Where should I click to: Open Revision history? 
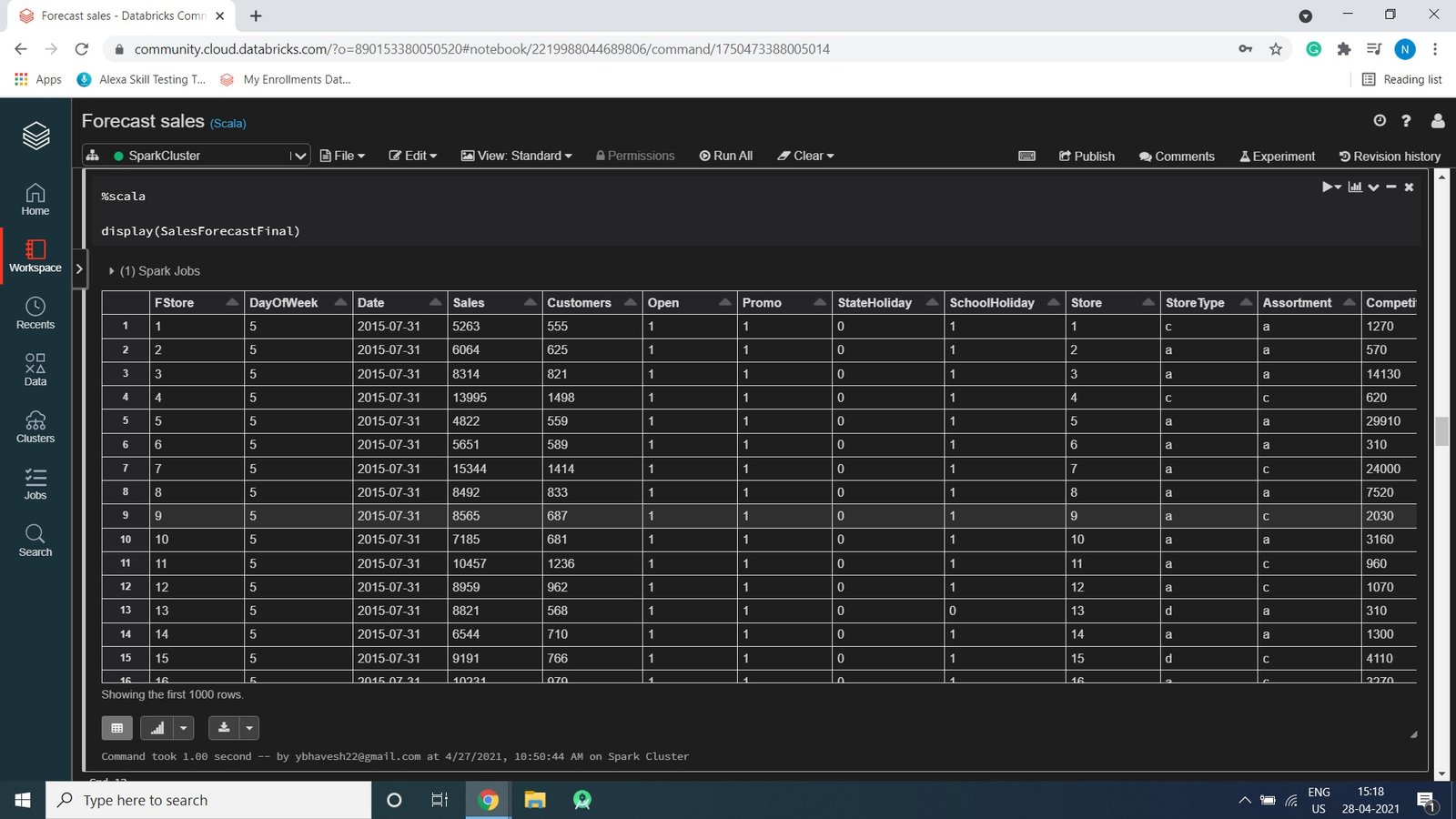coord(1390,156)
